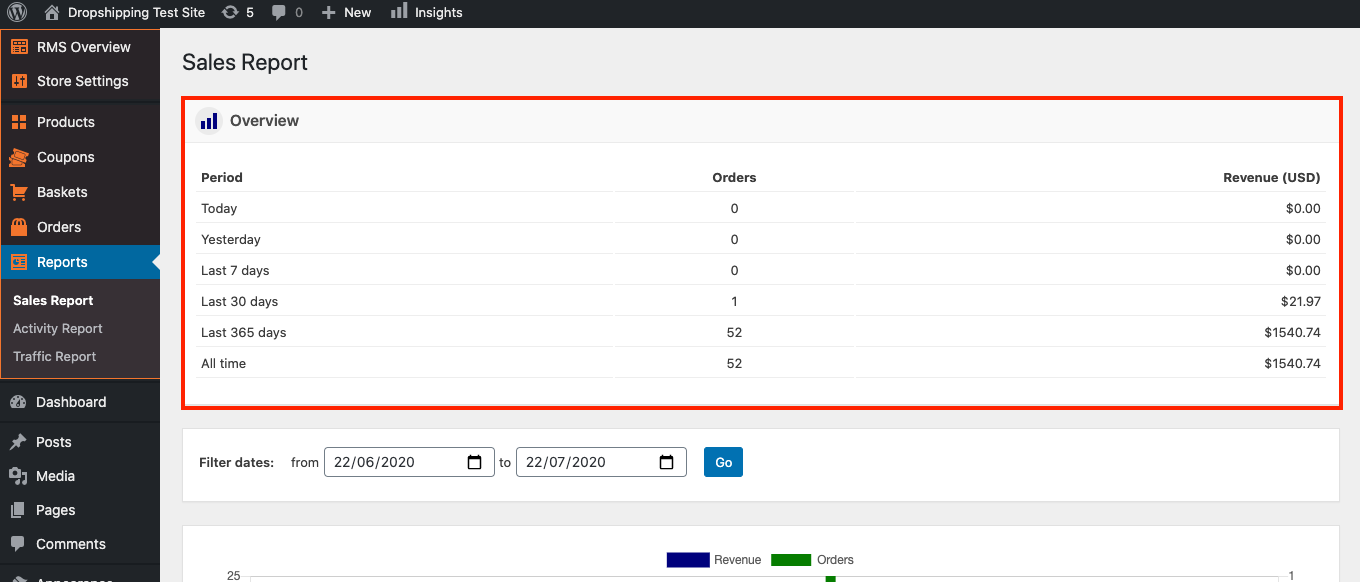The width and height of the screenshot is (1360, 582).
Task: Click Insights text in the admin bar
Action: point(438,13)
